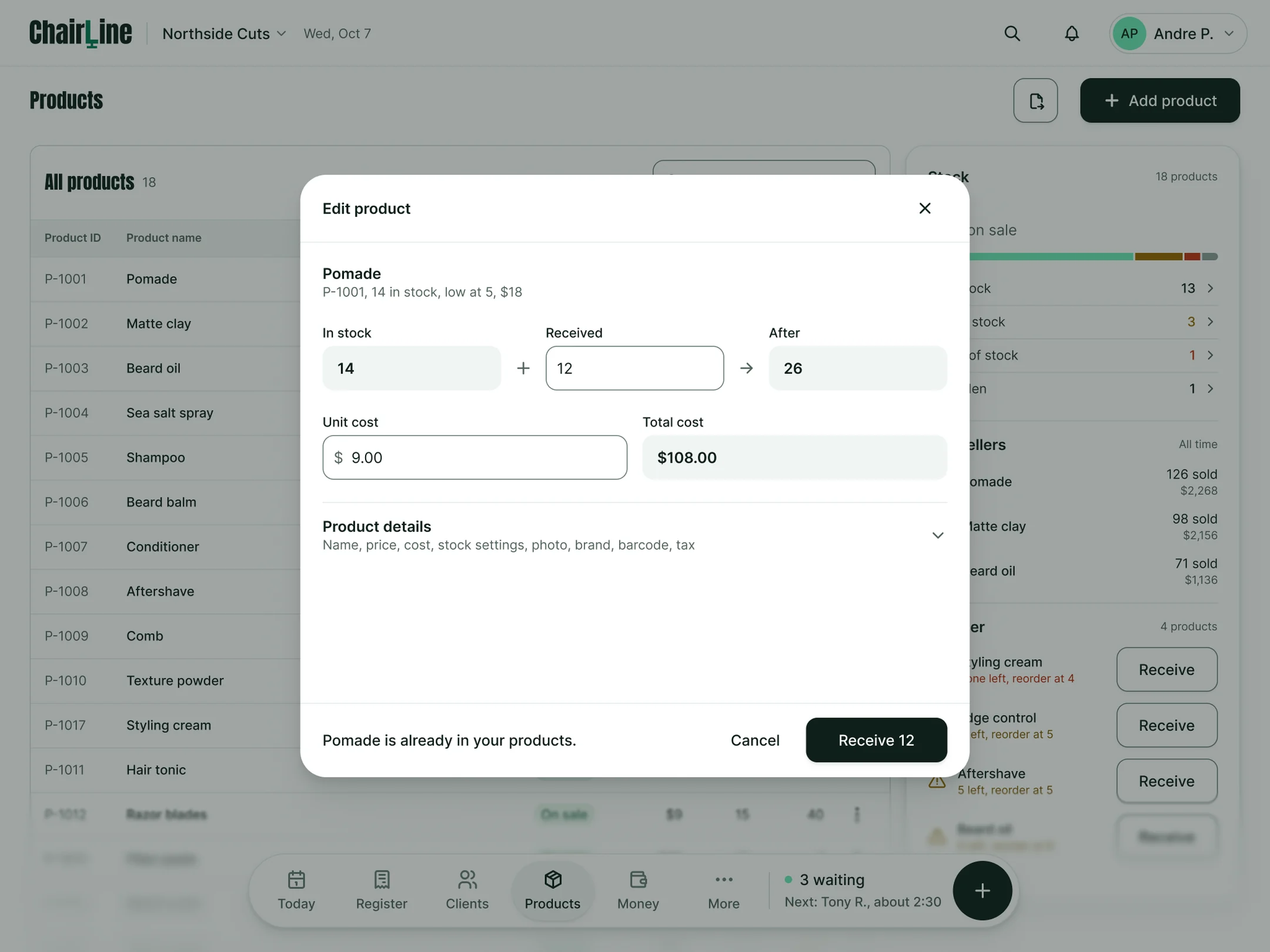Image resolution: width=1270 pixels, height=952 pixels.
Task: Select the Matte clay row
Action: [x=165, y=323]
